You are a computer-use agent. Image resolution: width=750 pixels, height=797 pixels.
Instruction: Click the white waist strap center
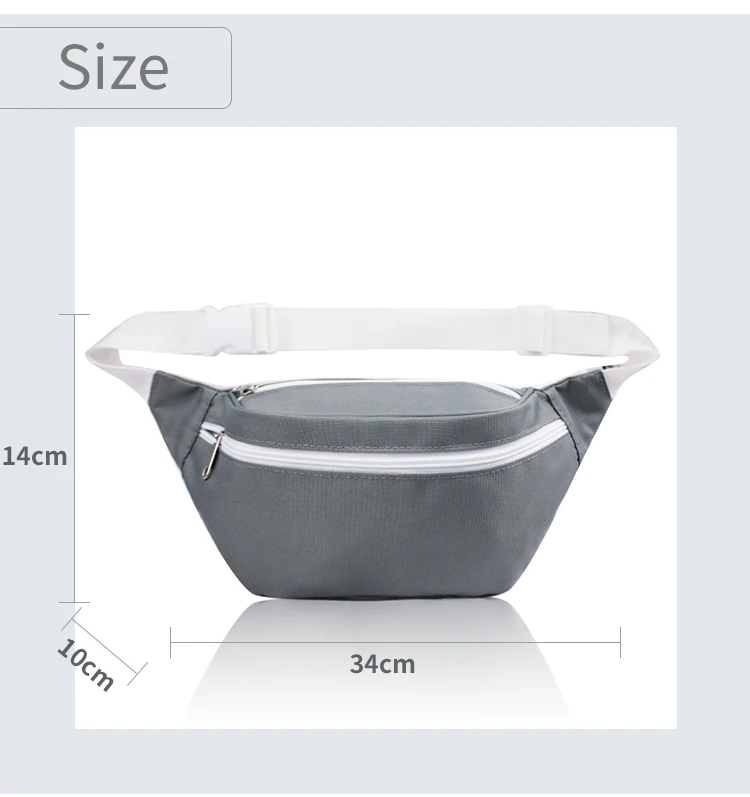click(x=396, y=329)
